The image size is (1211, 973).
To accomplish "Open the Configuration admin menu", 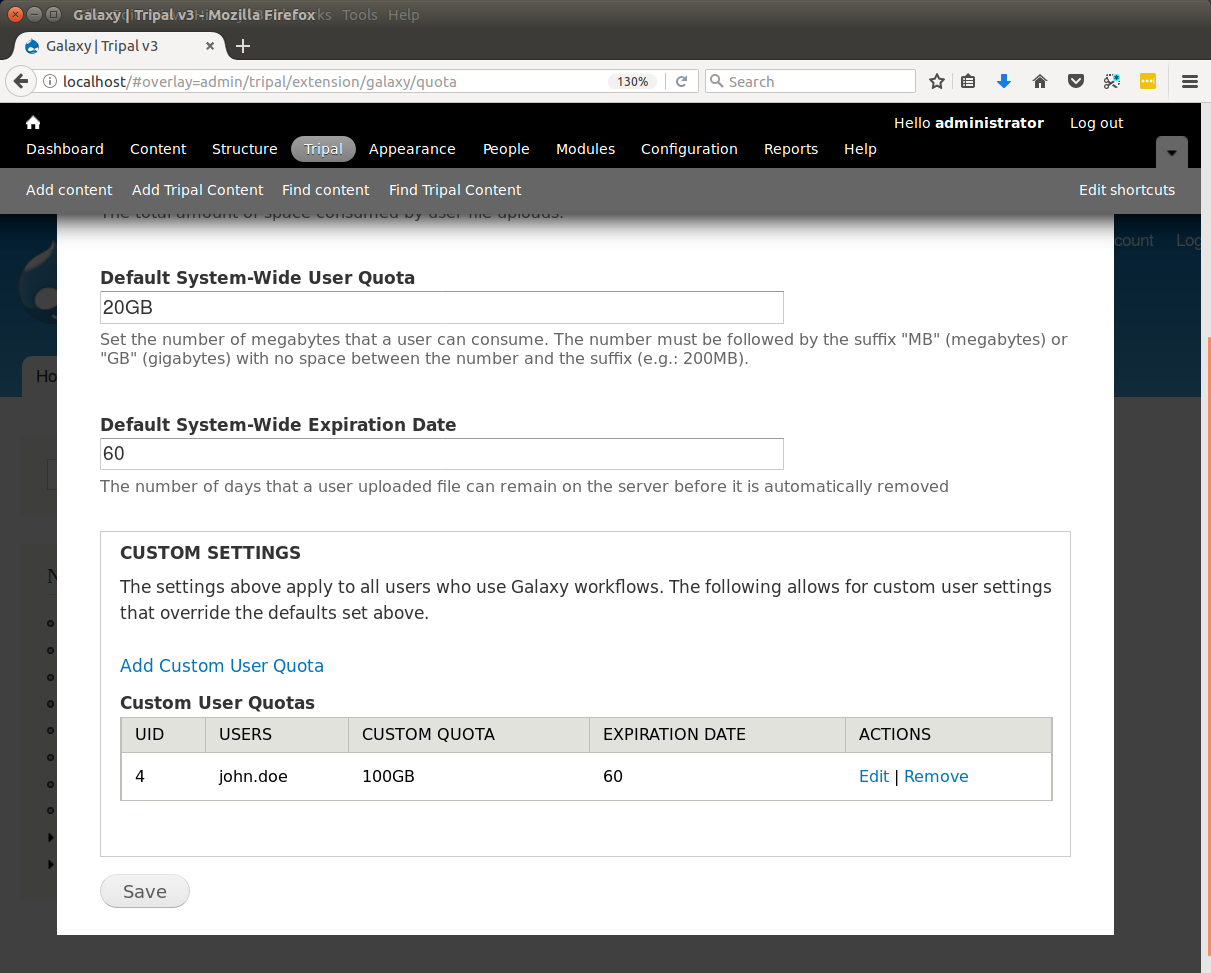I will click(x=689, y=149).
